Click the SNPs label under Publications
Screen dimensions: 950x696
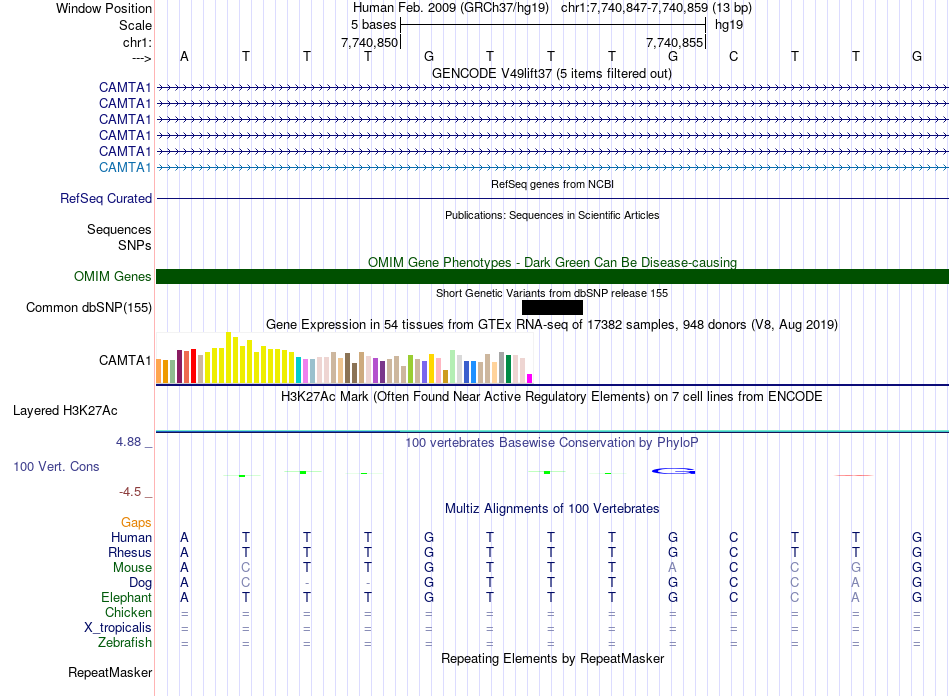click(135, 245)
